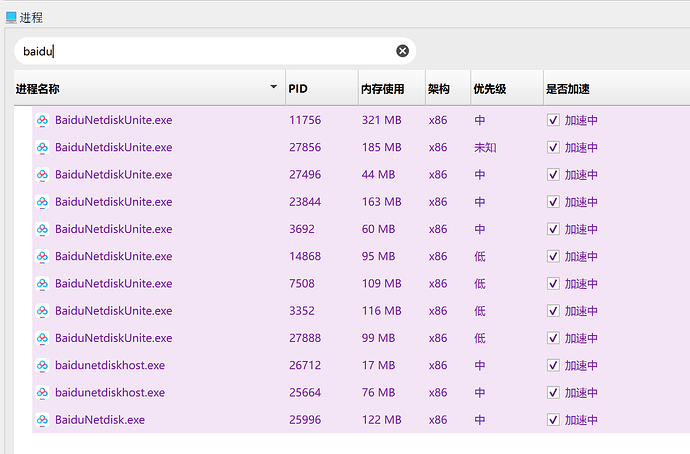Image resolution: width=690 pixels, height=454 pixels.
Task: Click the 加速中 label for PID 11756
Action: click(x=581, y=120)
